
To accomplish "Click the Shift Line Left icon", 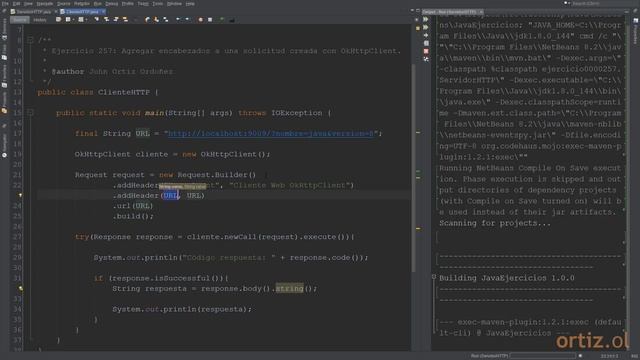I will (178, 19).
